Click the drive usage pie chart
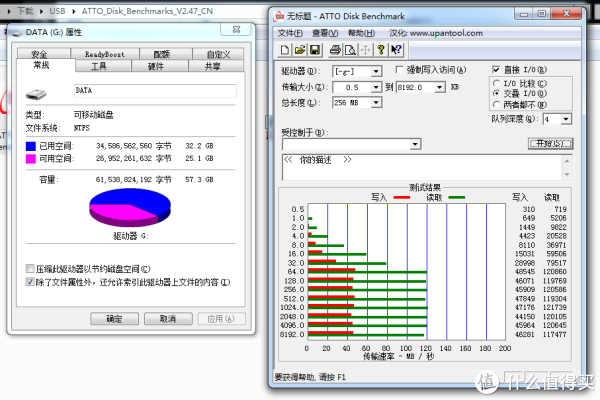Screen dimensions: 600x400 pos(130,208)
